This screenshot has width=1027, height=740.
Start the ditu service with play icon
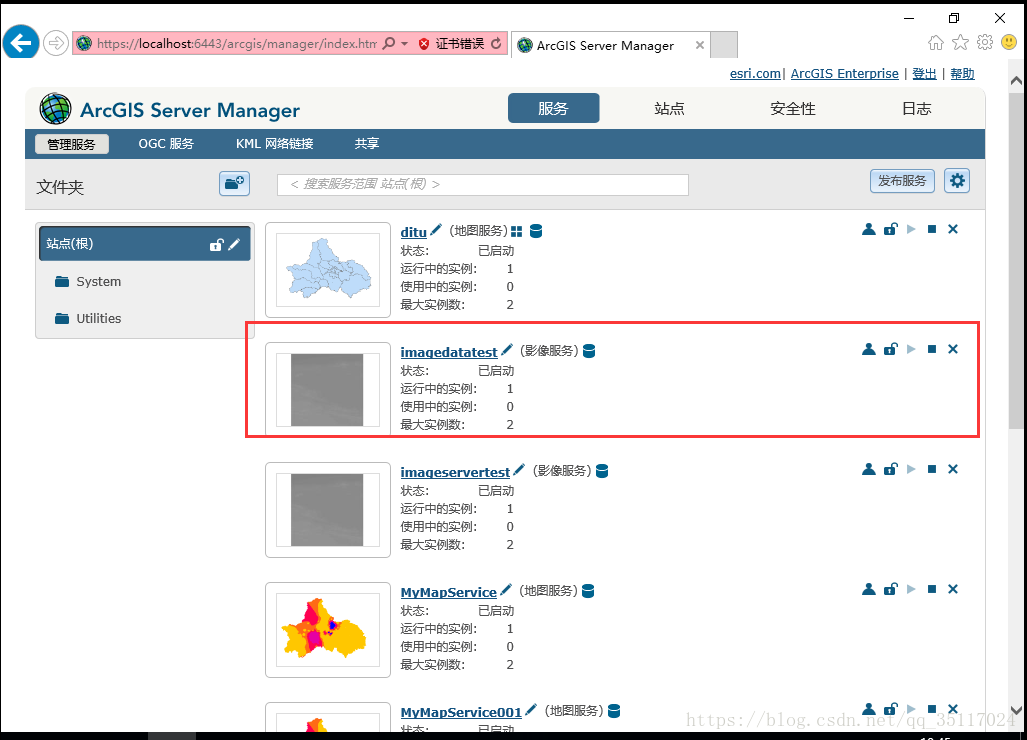coord(911,229)
